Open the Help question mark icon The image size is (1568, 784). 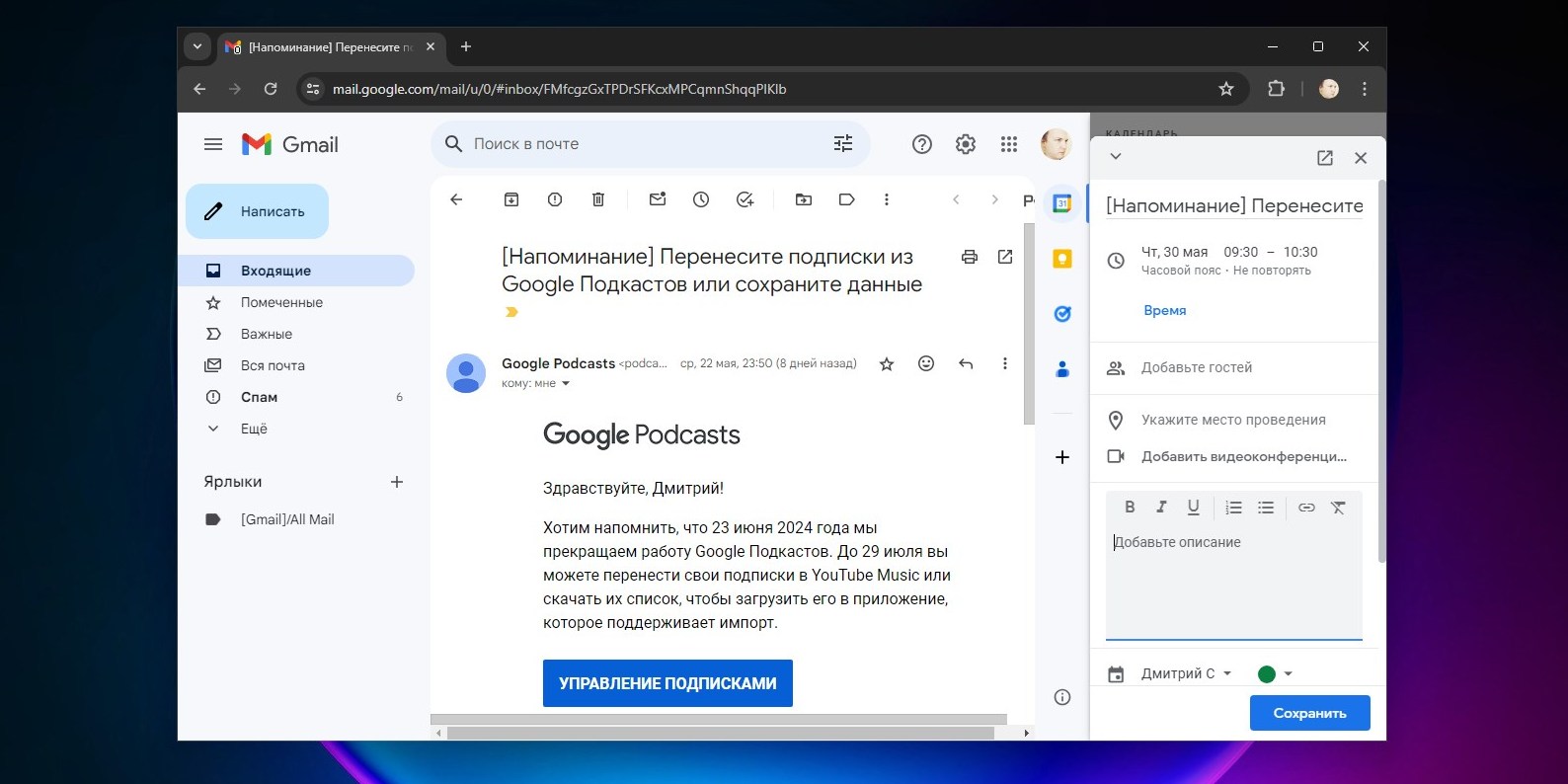922,144
